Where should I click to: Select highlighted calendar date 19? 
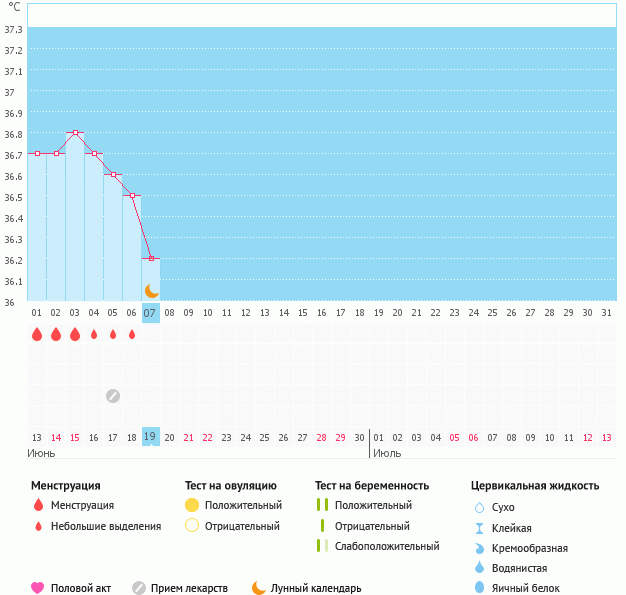point(151,437)
